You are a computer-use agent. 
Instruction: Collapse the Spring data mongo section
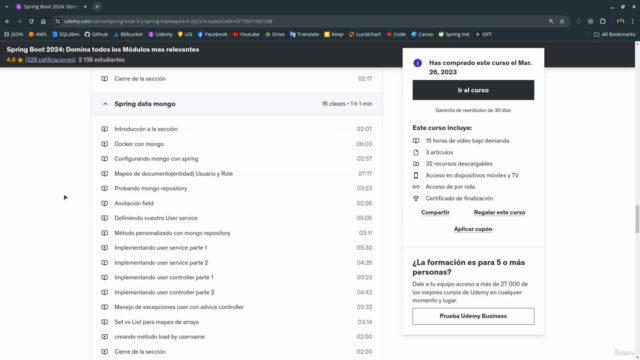[237, 104]
